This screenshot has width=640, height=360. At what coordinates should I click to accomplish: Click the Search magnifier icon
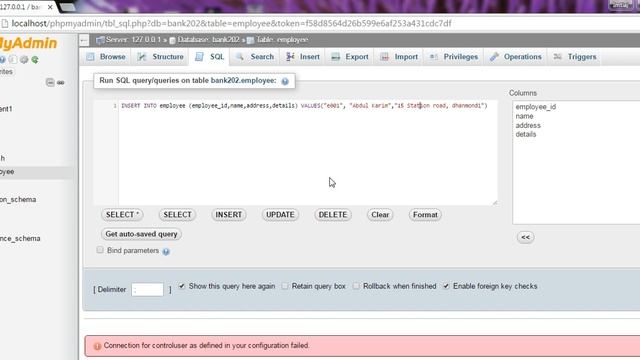pos(240,57)
